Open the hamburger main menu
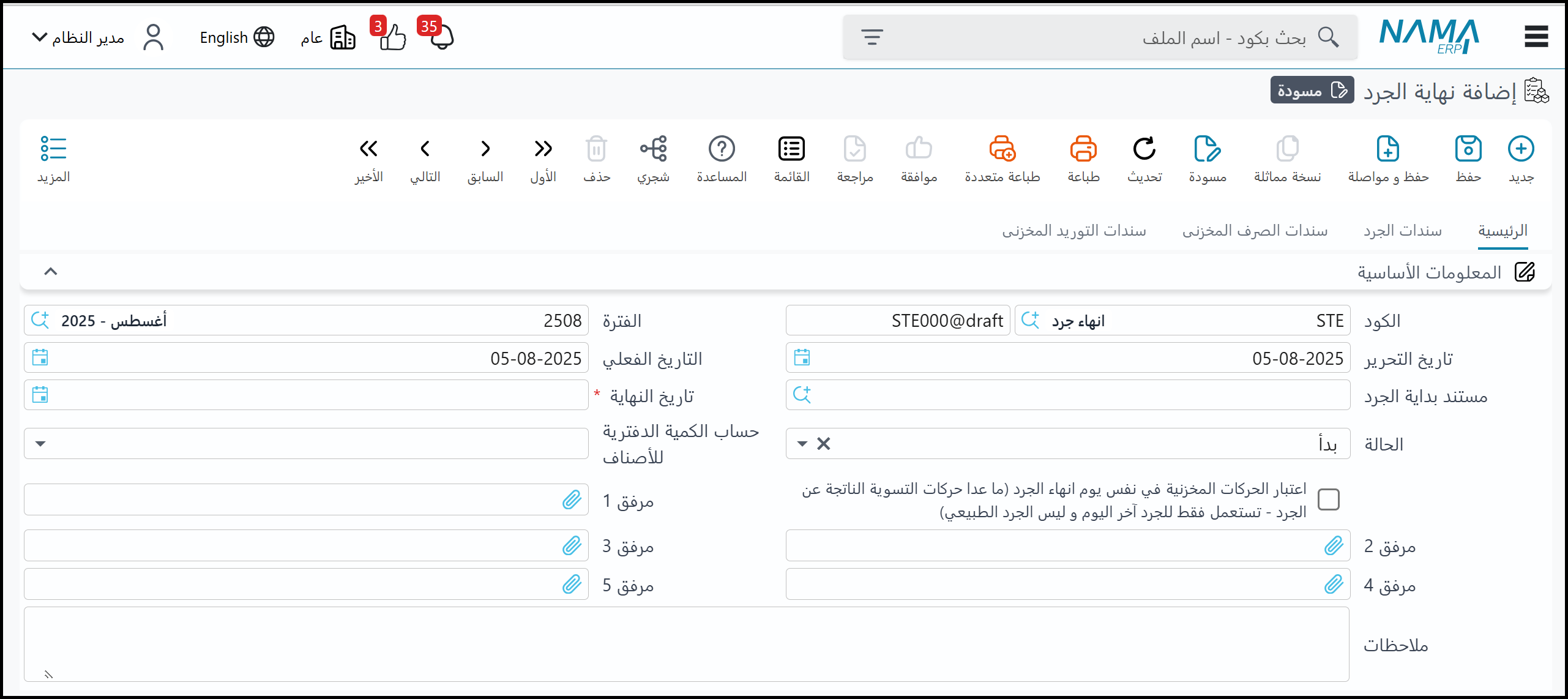The image size is (1568, 699). (x=1536, y=37)
